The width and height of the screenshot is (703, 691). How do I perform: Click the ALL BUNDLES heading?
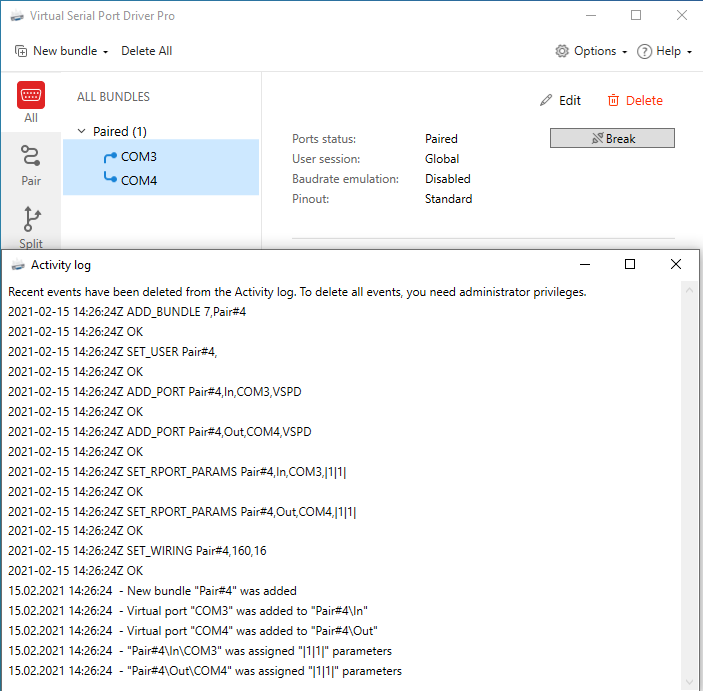pos(113,97)
